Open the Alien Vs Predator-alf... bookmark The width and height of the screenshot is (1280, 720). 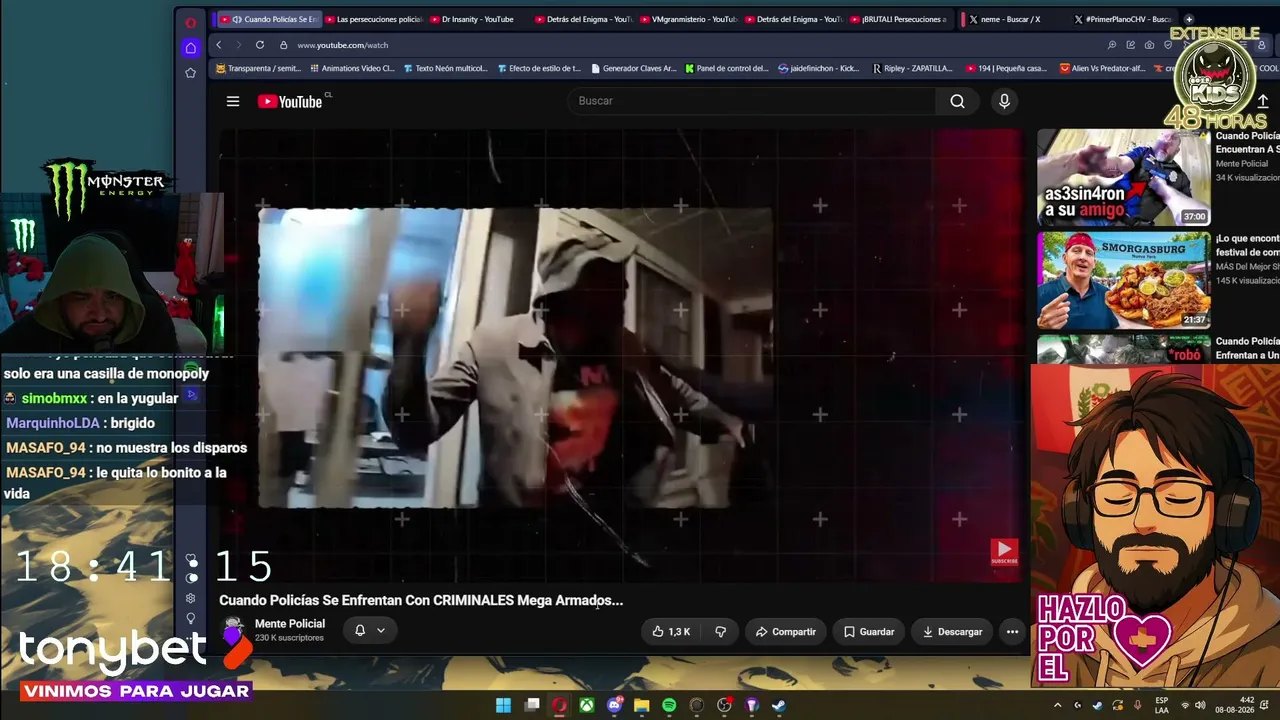point(1103,69)
